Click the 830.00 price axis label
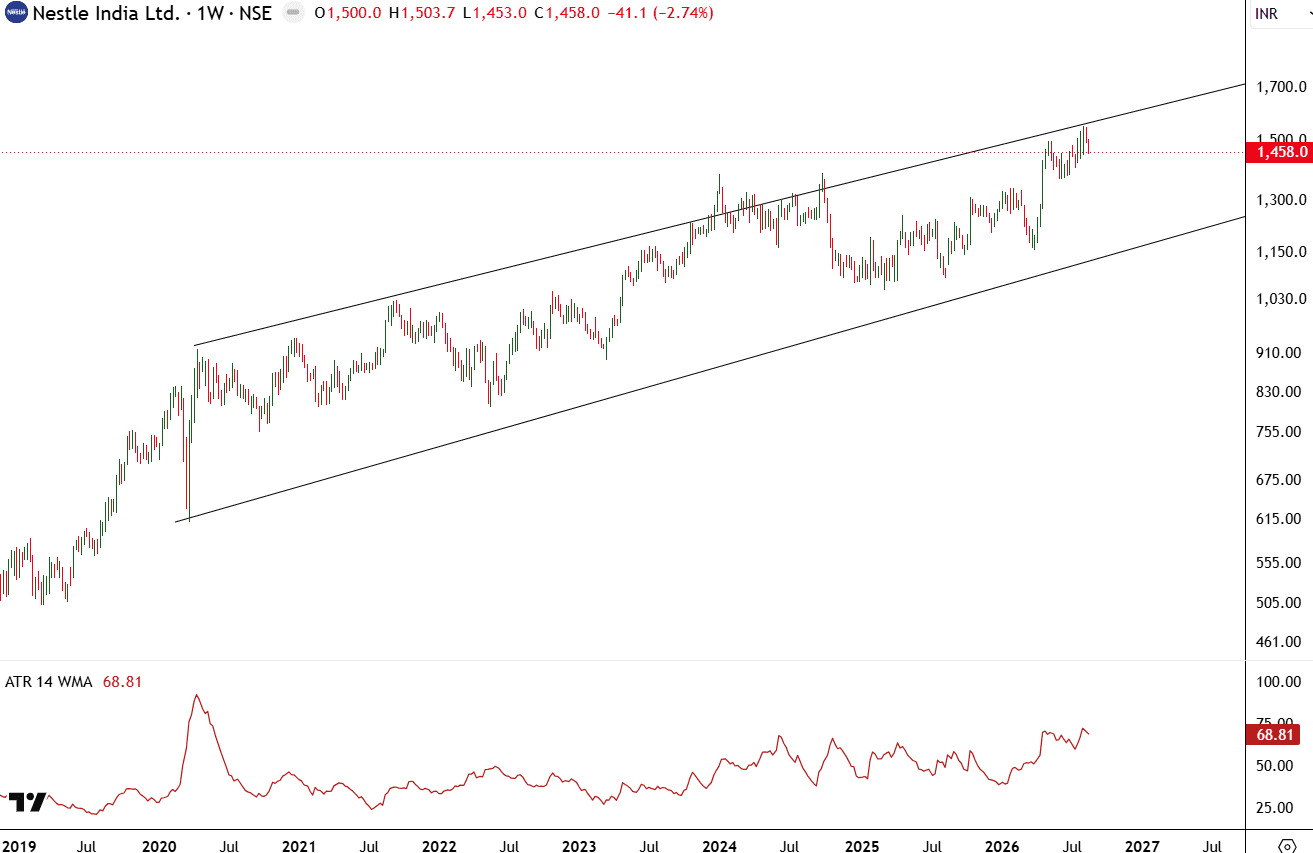Screen dimensions: 1313x853 click(x=1280, y=392)
